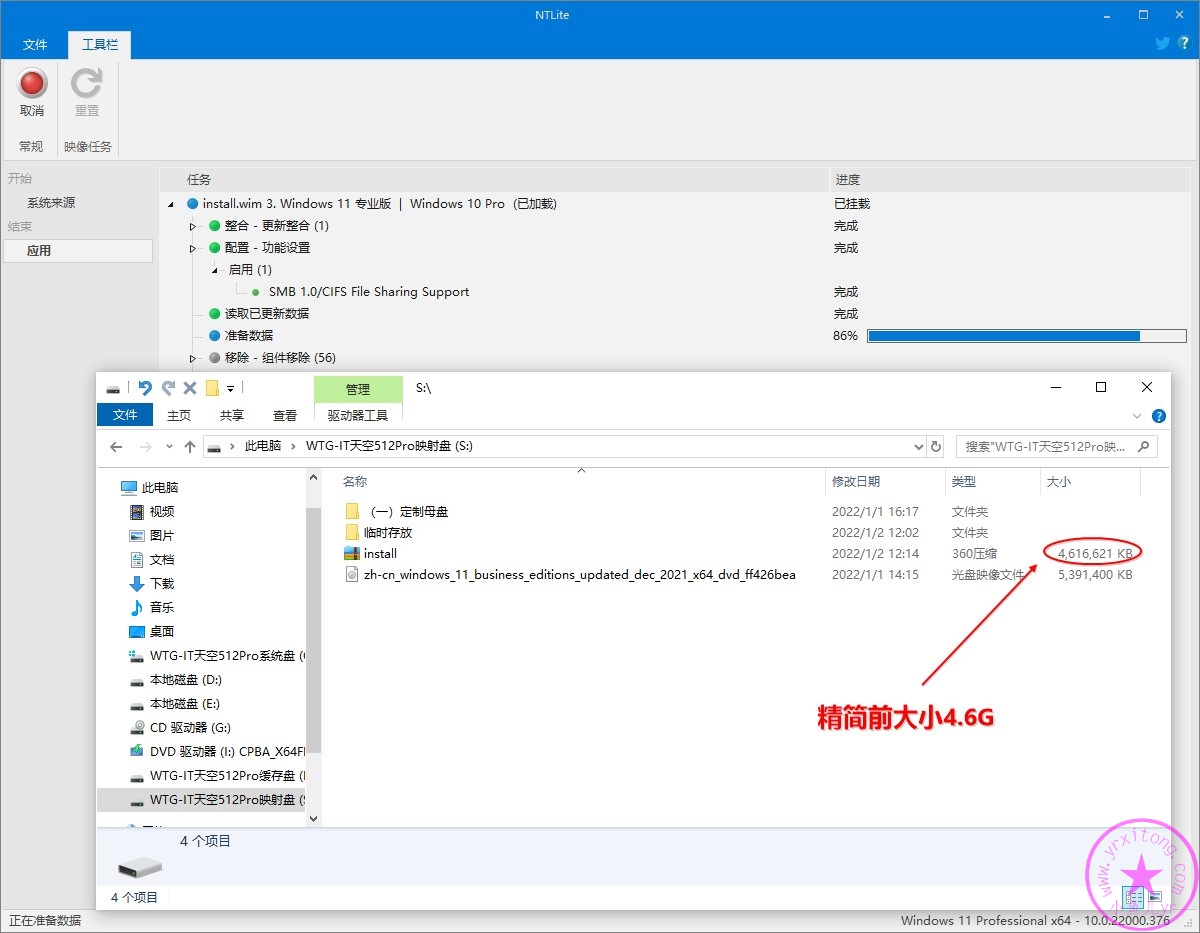Screen dimensions: 1200x933
Task: Click 此电脑 breadcrumb in address bar
Action: point(263,447)
